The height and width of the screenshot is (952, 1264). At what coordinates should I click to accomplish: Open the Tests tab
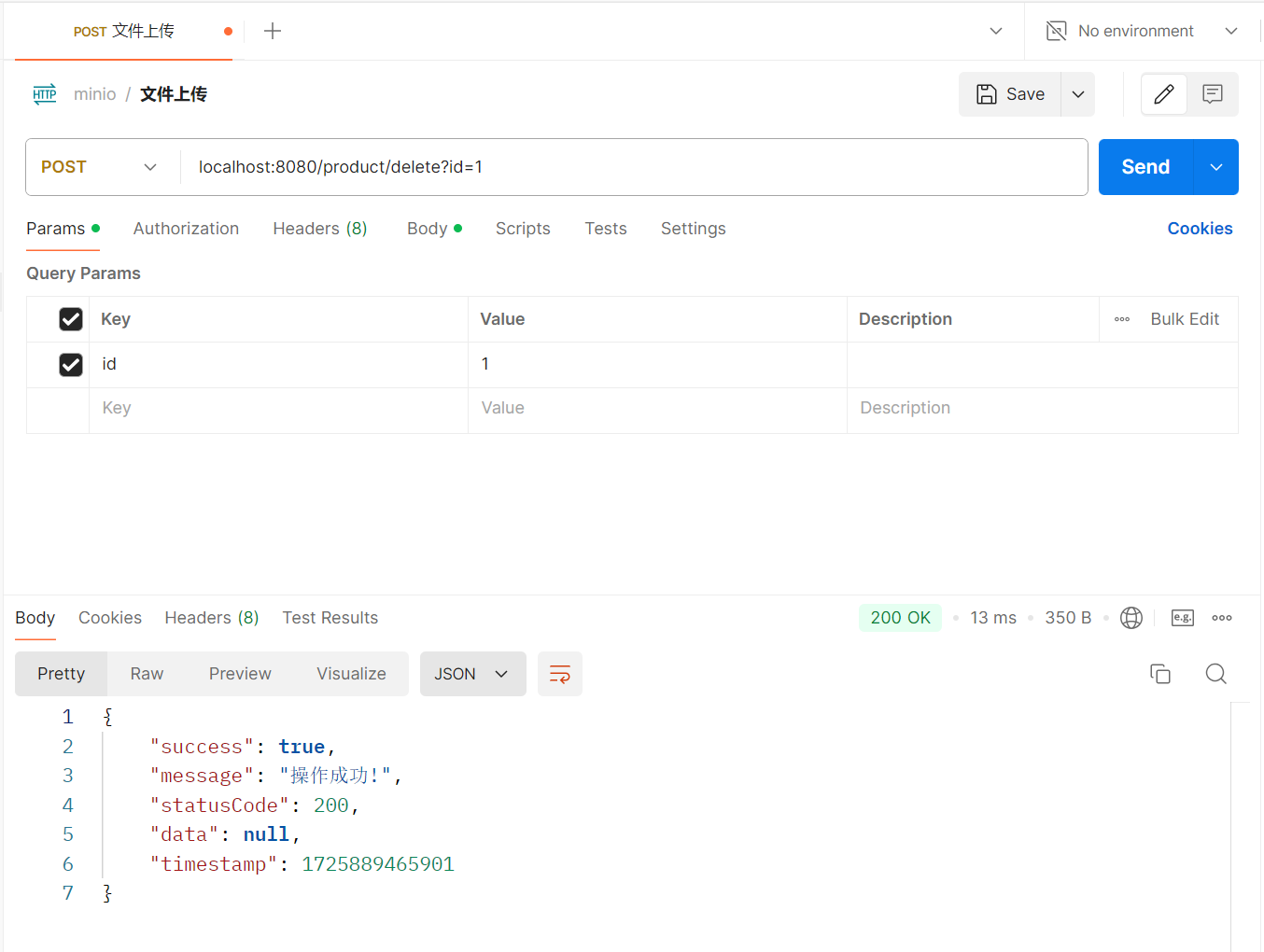606,229
